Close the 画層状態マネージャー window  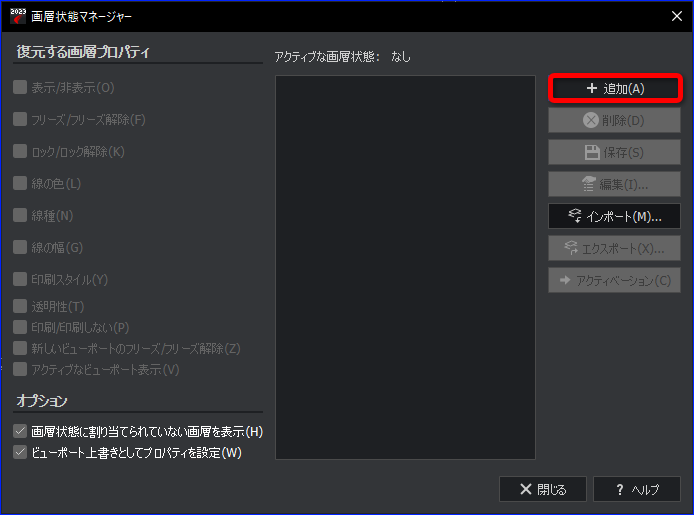(676, 16)
